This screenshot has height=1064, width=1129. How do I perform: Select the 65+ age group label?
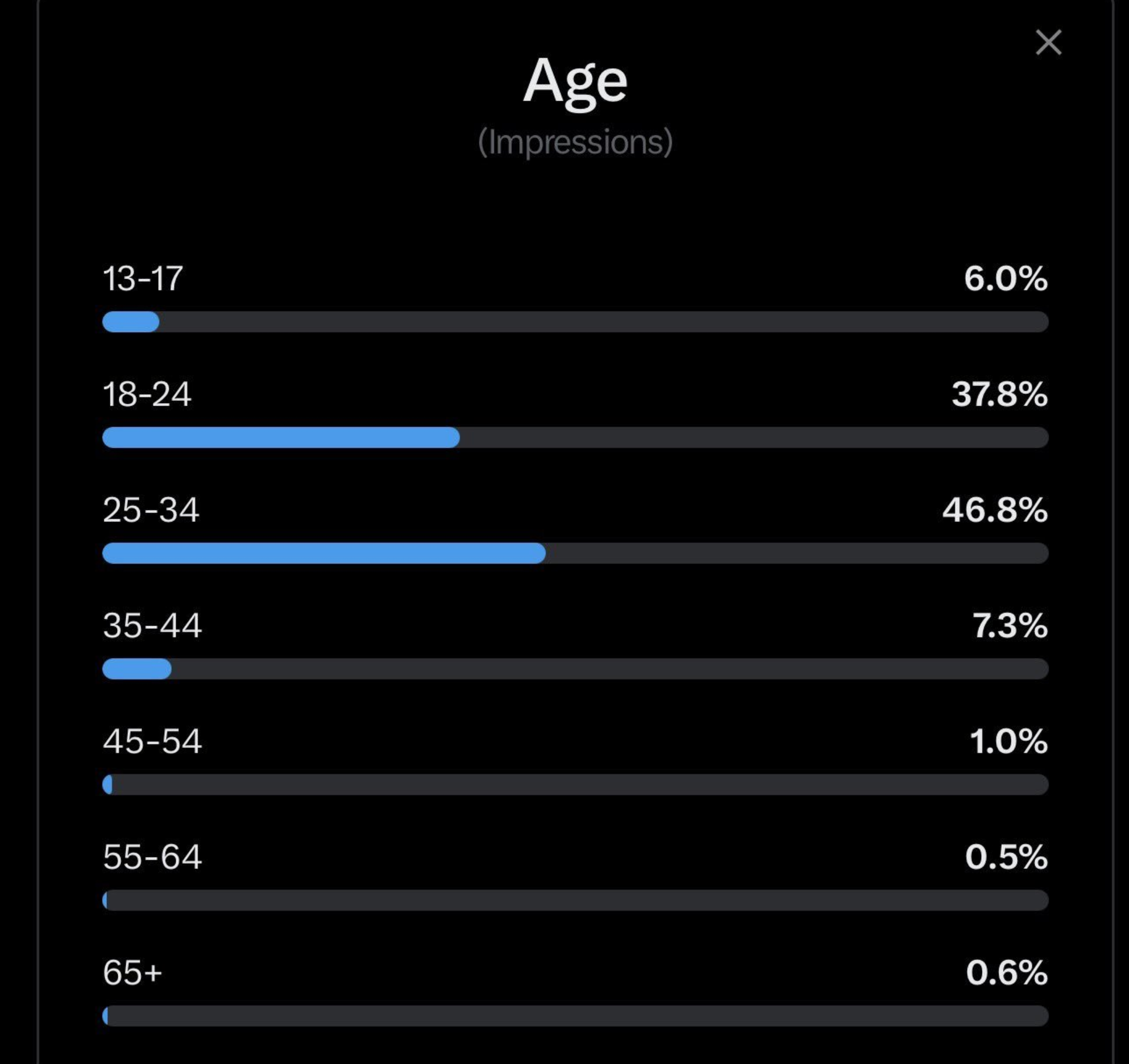[132, 972]
